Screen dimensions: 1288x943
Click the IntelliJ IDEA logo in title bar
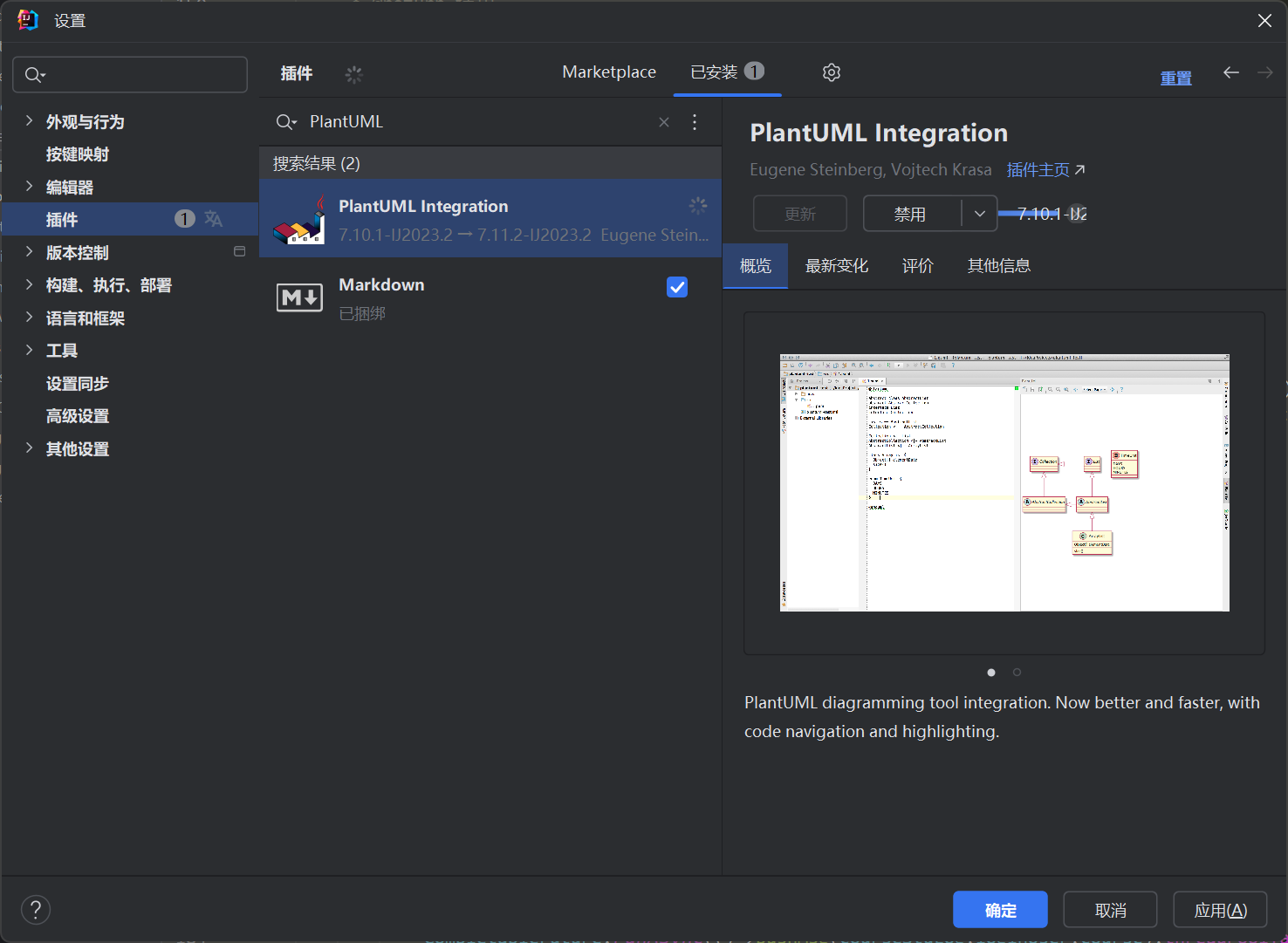tap(28, 20)
